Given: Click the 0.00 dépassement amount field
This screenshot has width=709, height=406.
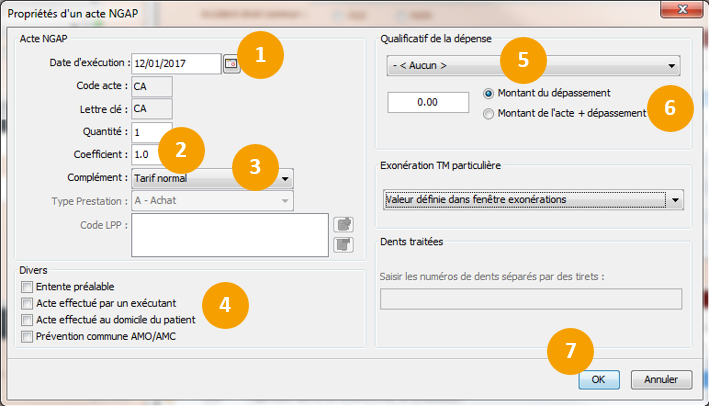Looking at the screenshot, I should (428, 102).
